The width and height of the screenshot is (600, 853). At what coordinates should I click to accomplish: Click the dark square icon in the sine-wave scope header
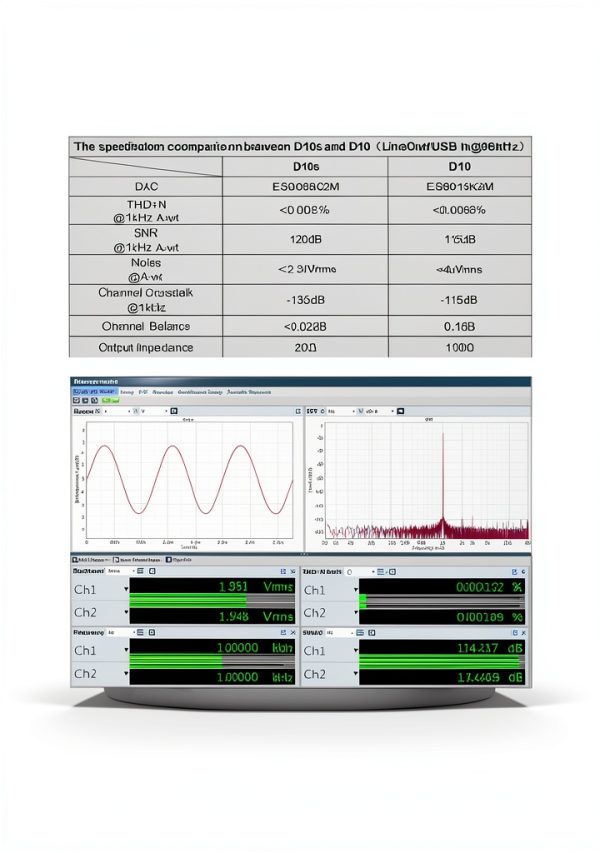(174, 411)
